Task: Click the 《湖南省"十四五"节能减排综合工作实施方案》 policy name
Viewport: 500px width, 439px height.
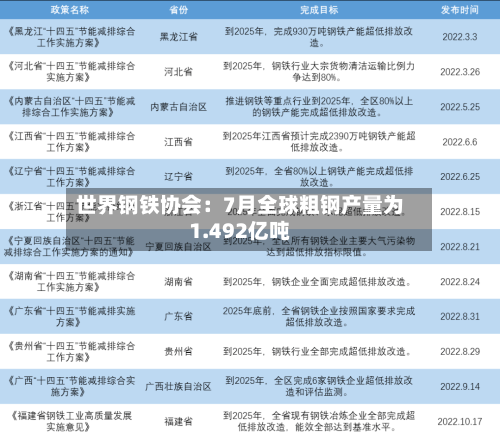Action: [71, 282]
